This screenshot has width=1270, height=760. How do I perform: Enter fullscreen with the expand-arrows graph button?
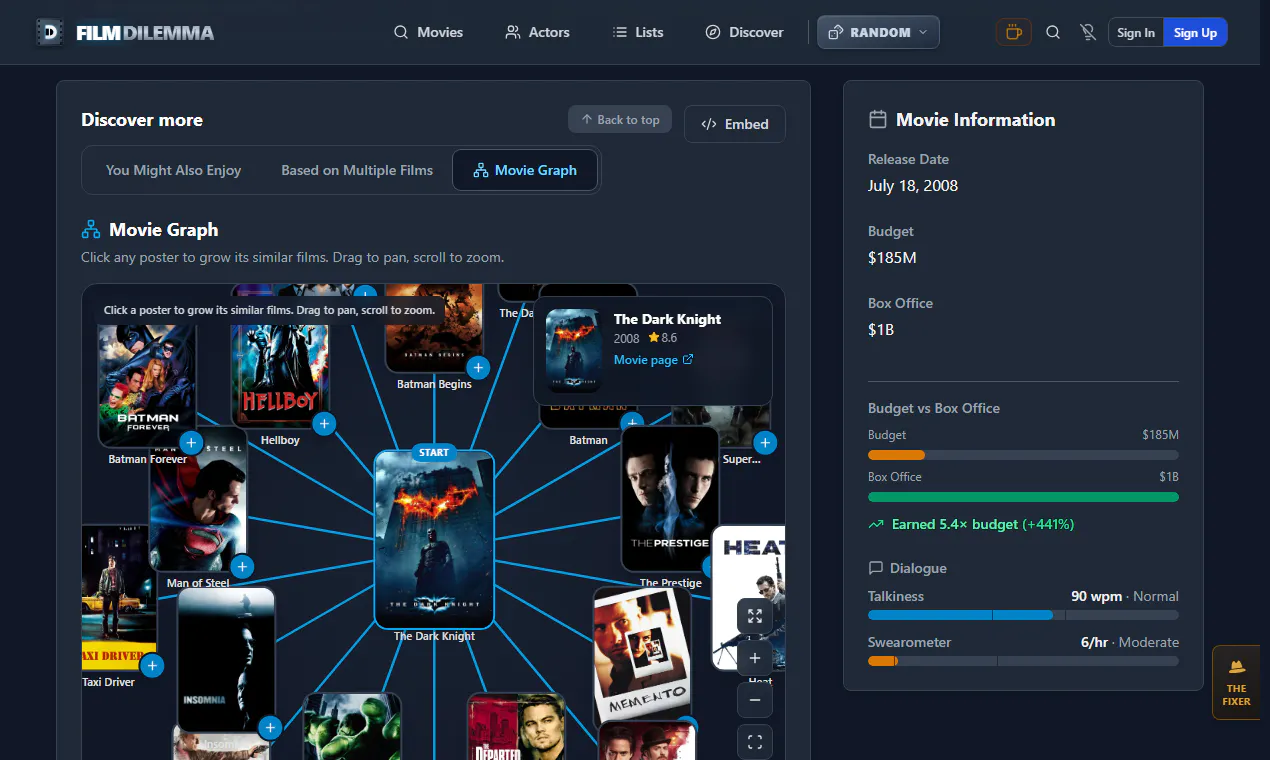(755, 616)
